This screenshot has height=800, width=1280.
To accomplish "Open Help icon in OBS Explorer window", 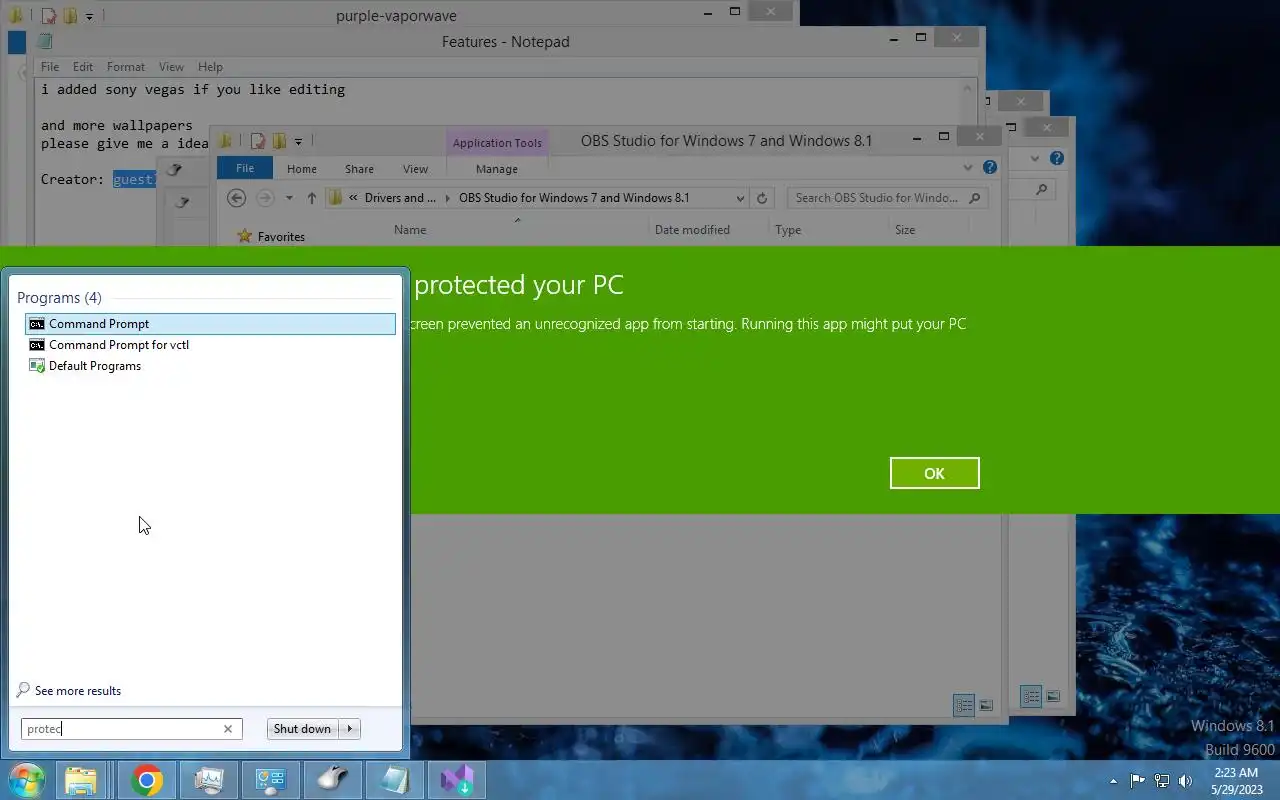I will point(990,168).
